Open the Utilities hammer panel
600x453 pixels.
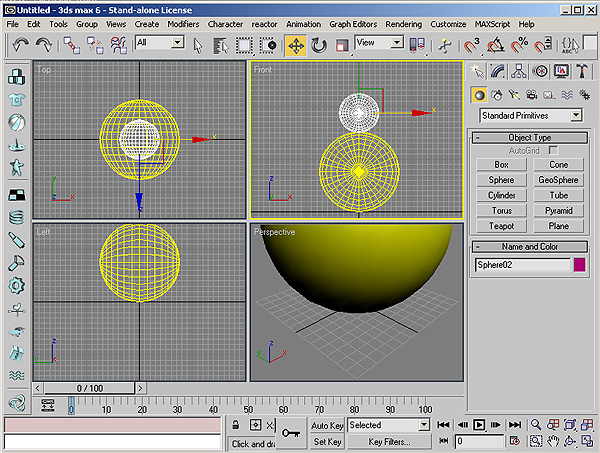point(580,70)
